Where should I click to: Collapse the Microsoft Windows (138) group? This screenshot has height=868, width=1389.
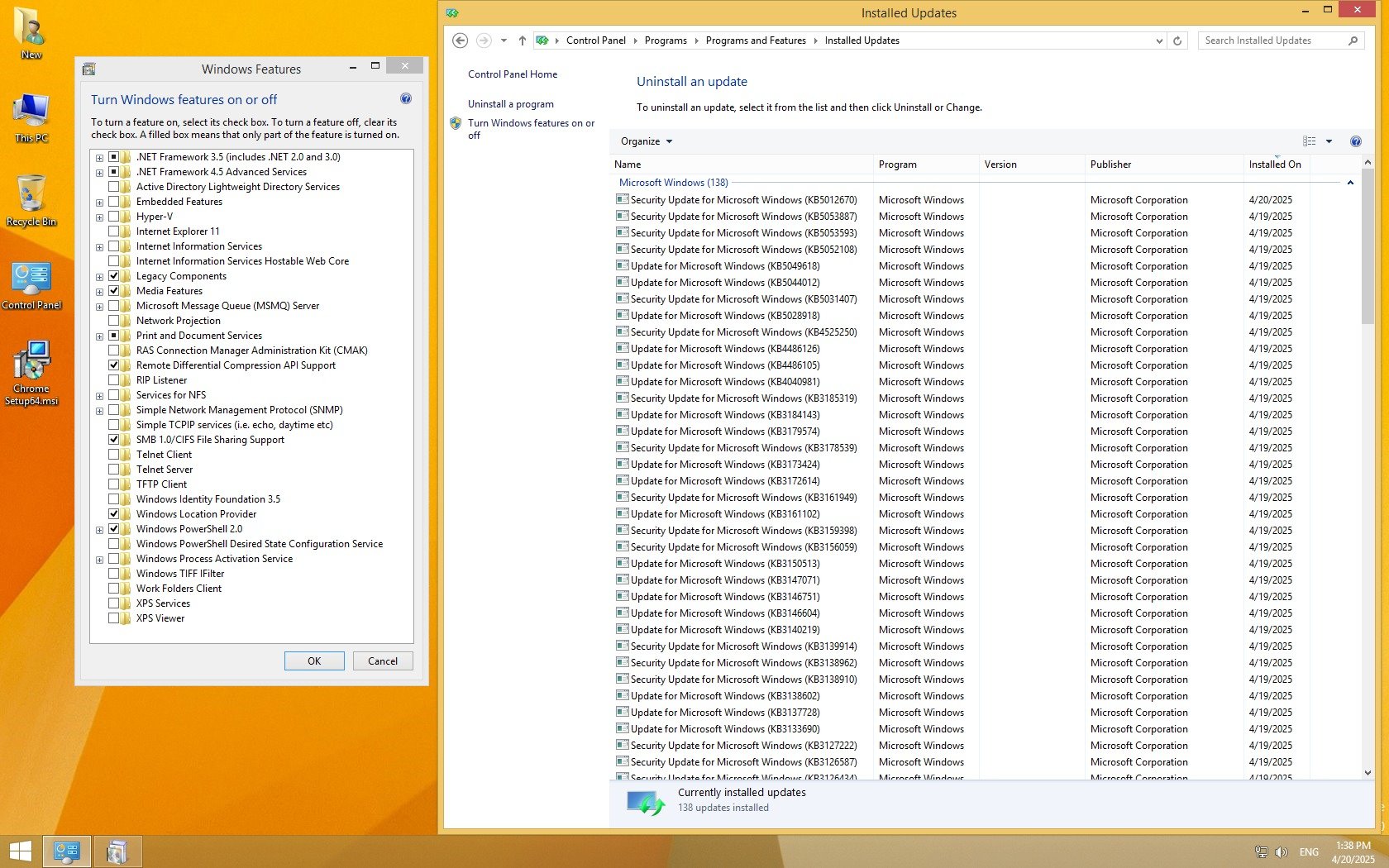click(x=1350, y=183)
